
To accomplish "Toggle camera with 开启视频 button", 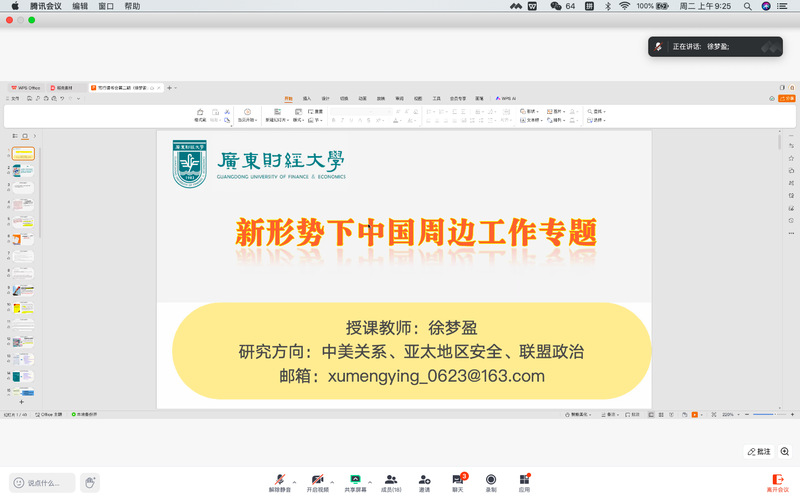I will point(317,480).
